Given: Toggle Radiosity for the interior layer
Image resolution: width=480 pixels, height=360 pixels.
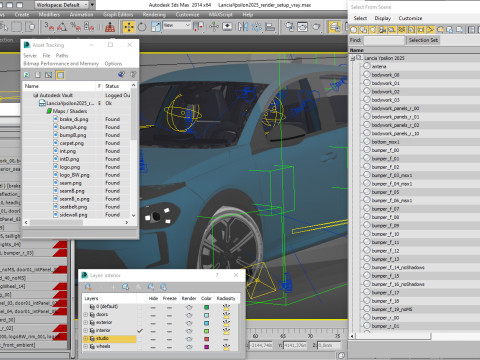Looking at the screenshot, I should coord(226,331).
